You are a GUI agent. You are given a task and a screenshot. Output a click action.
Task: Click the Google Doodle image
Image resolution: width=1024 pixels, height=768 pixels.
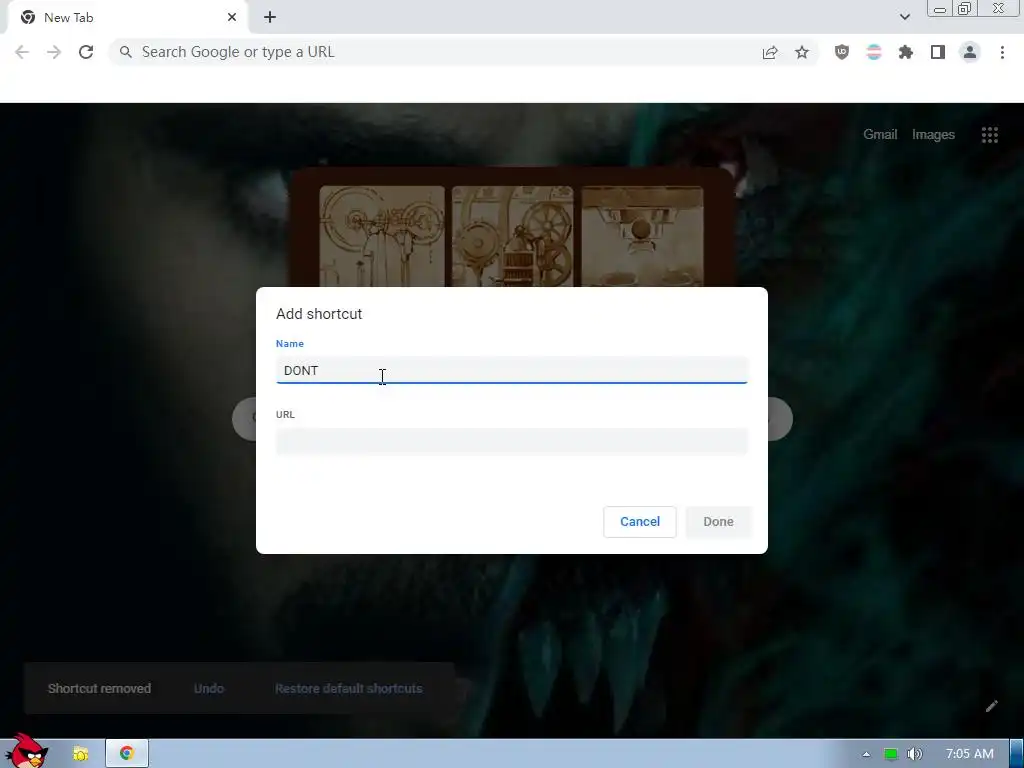(512, 229)
